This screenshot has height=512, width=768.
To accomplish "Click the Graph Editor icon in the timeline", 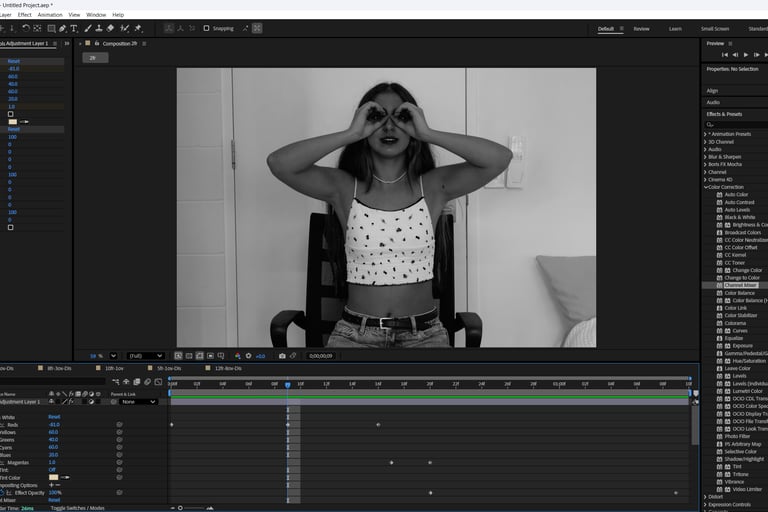I will [x=158, y=382].
